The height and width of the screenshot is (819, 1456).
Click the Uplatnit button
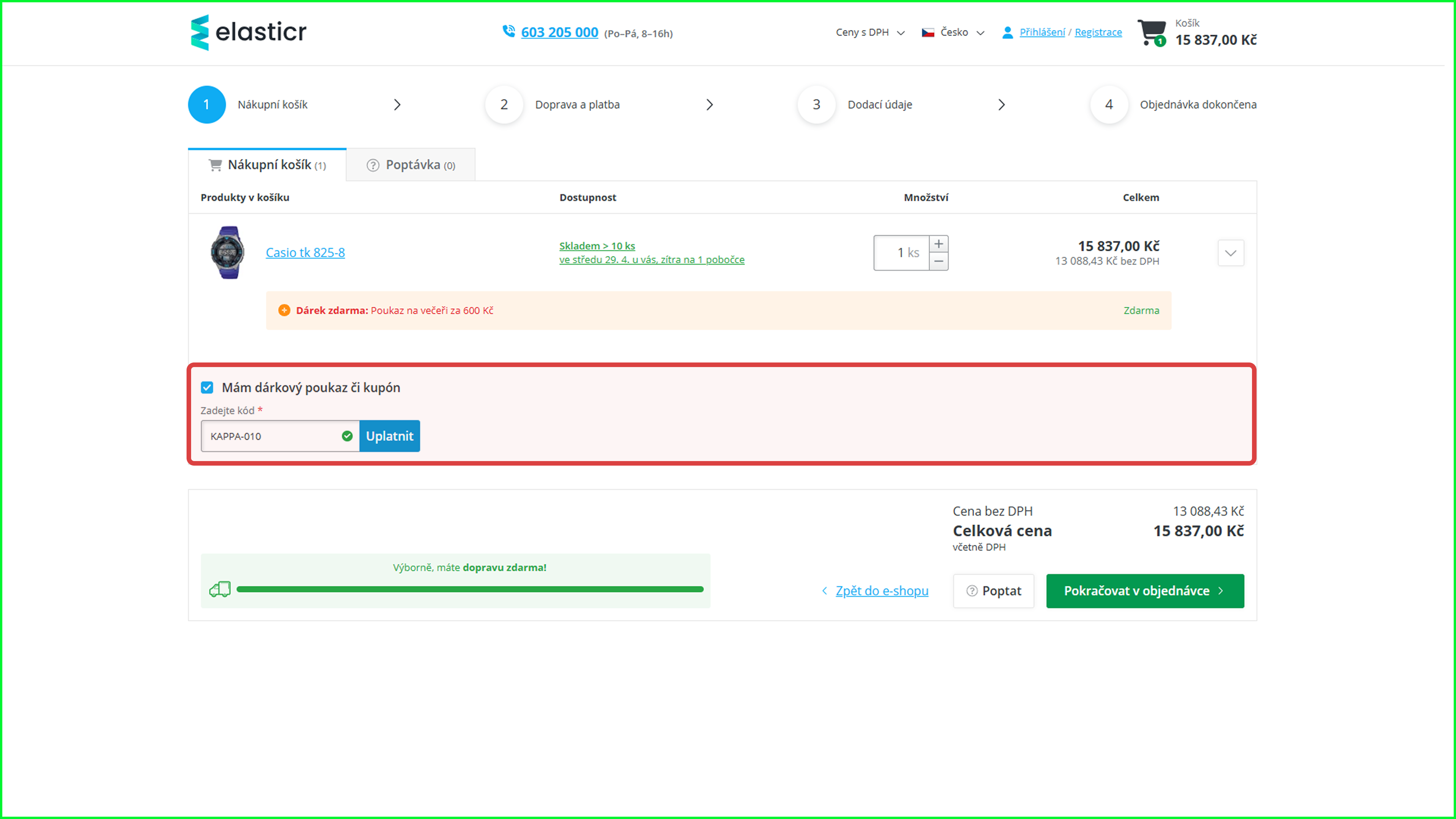pos(389,436)
